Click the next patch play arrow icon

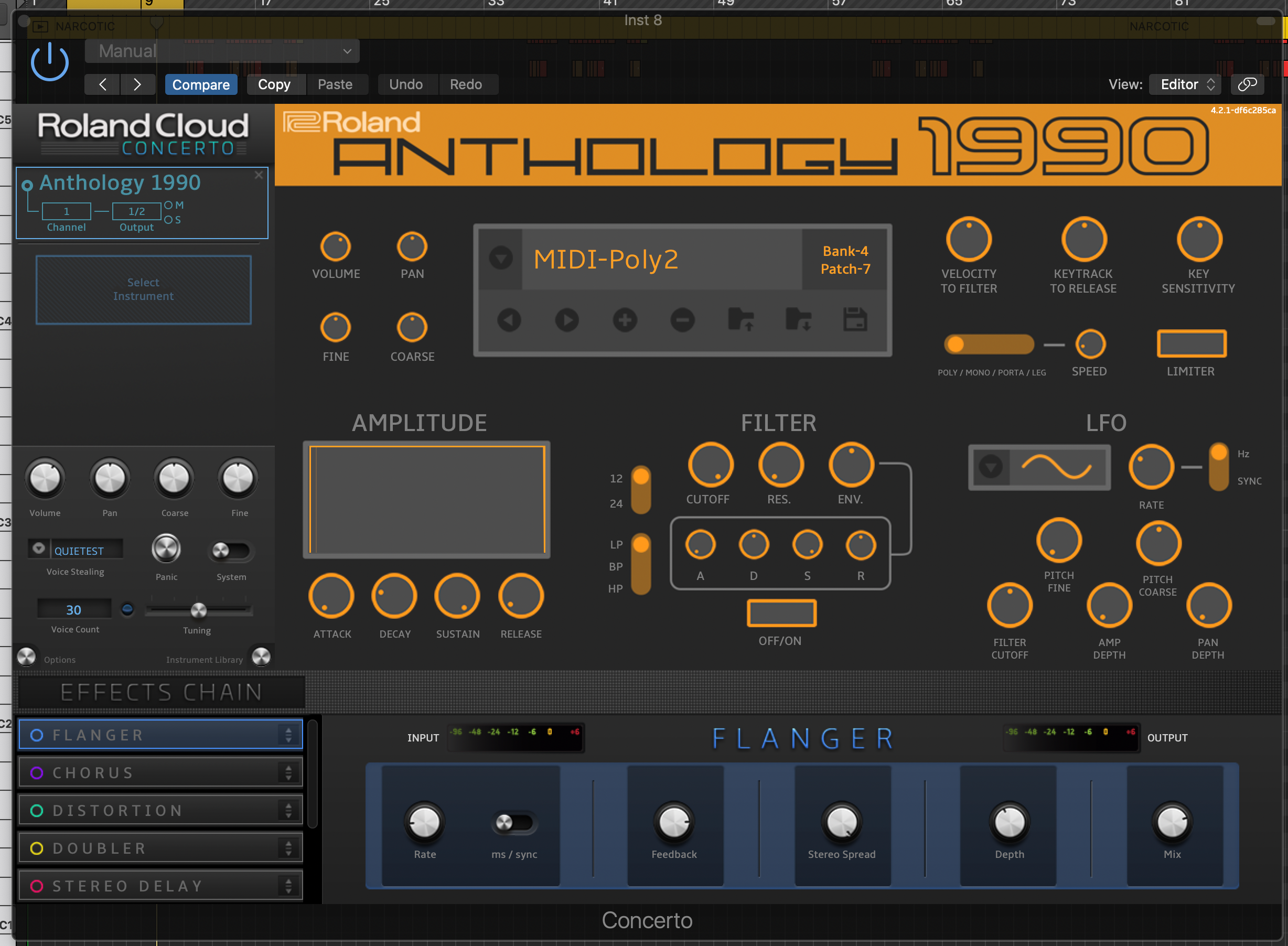click(566, 319)
